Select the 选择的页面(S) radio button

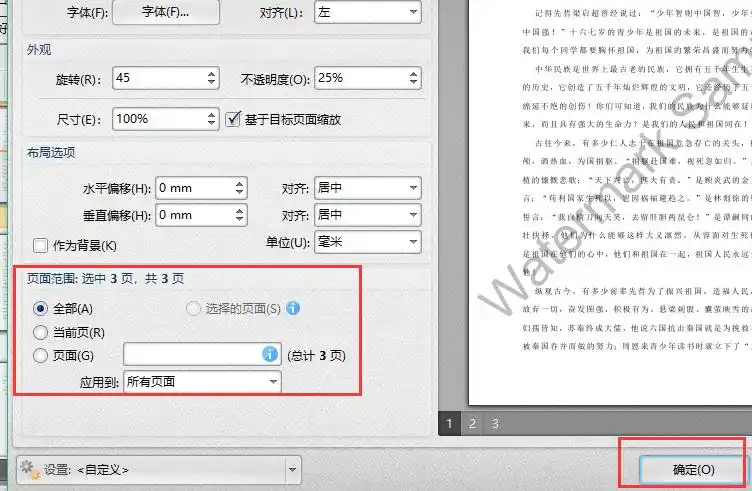(193, 308)
